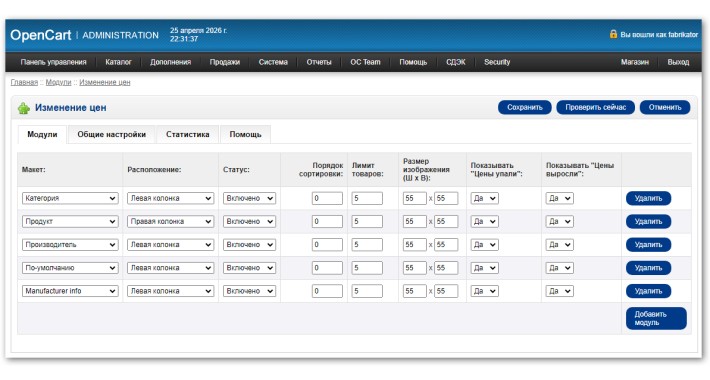Click the green puzzle module icon

click(x=24, y=108)
